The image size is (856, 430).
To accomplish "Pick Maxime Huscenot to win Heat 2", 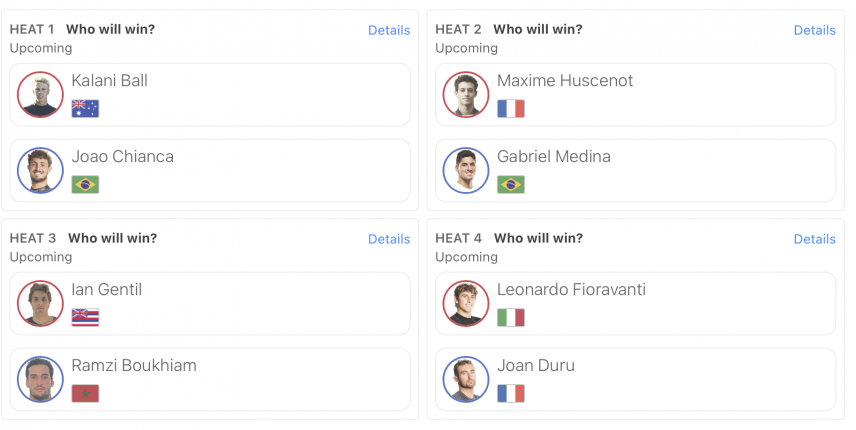I will 635,94.
